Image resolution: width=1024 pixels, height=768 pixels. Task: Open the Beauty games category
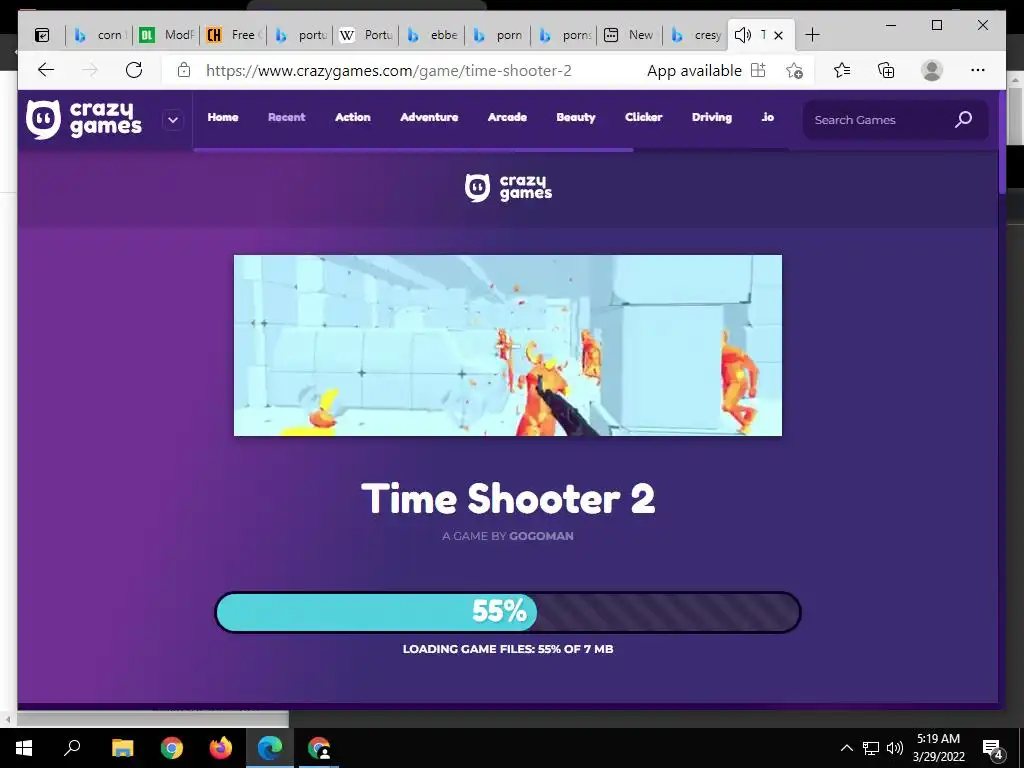pos(576,118)
